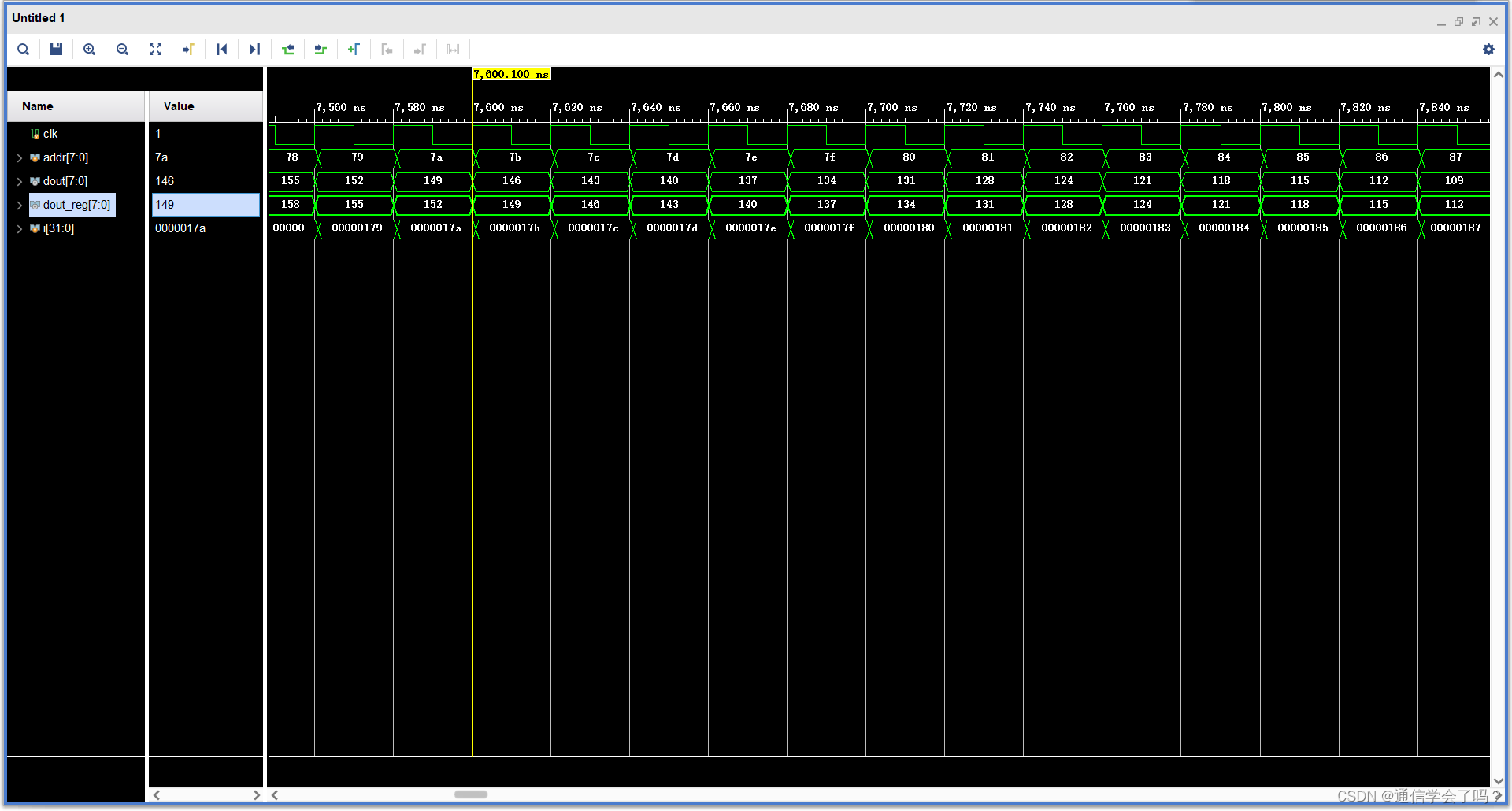This screenshot has height=811, width=1512.
Task: Click i waveform segment 00000187
Action: [x=1455, y=228]
